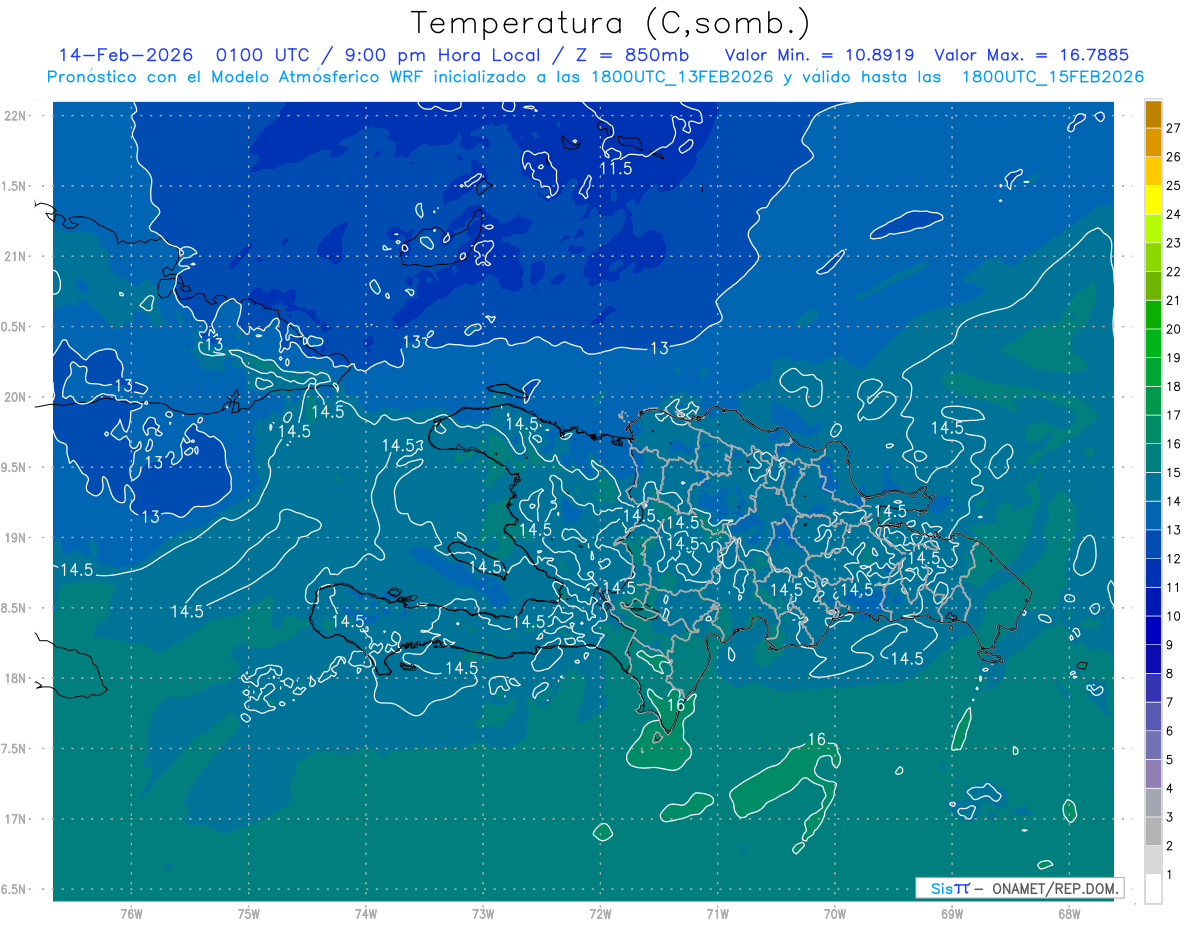Click the 'Valor Min. = 10.8919' text
Screen dimensions: 1200x927
pyautogui.click(x=821, y=55)
